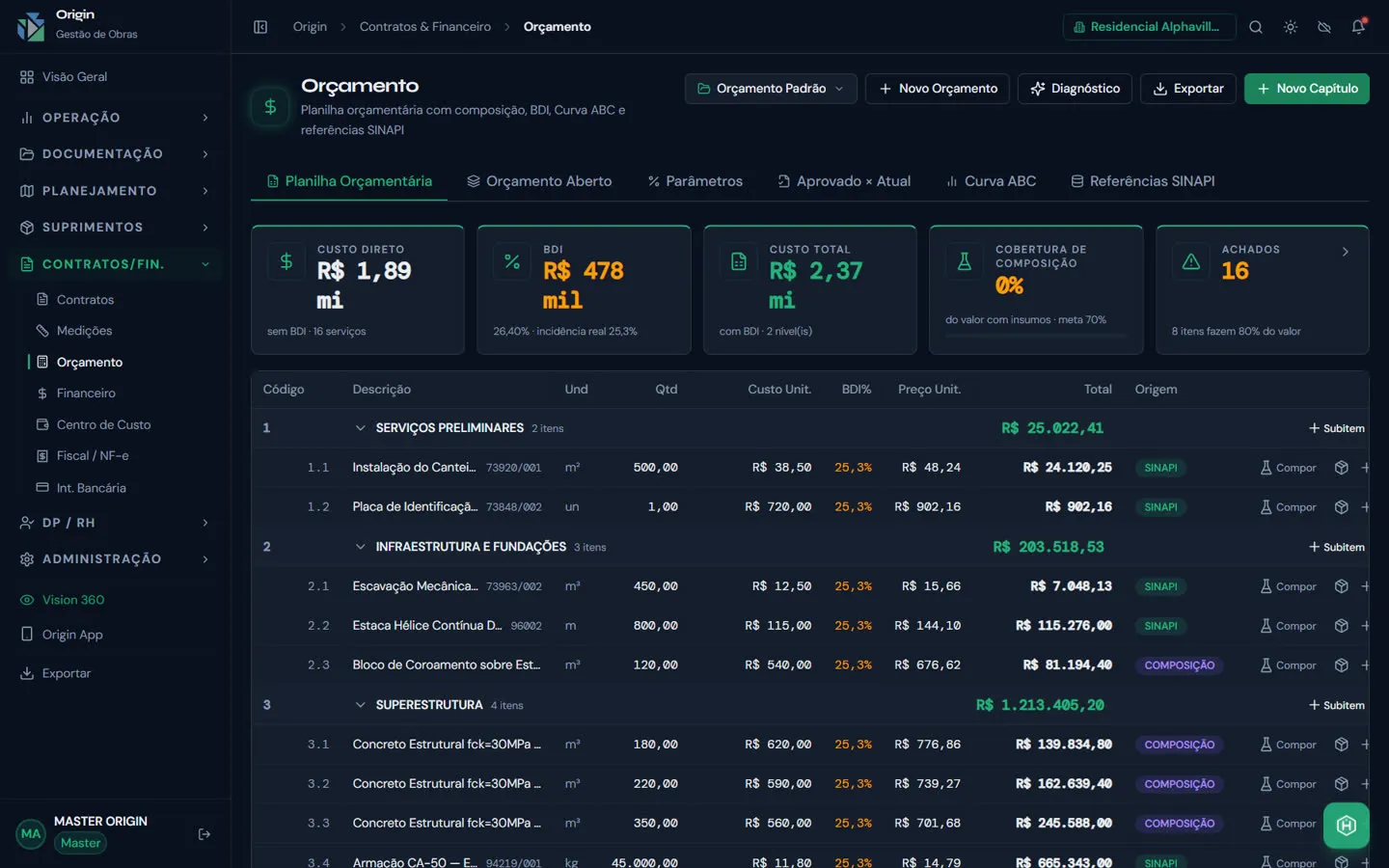
Task: Click Cobertura de Composição progress bar
Action: pos(1036,336)
